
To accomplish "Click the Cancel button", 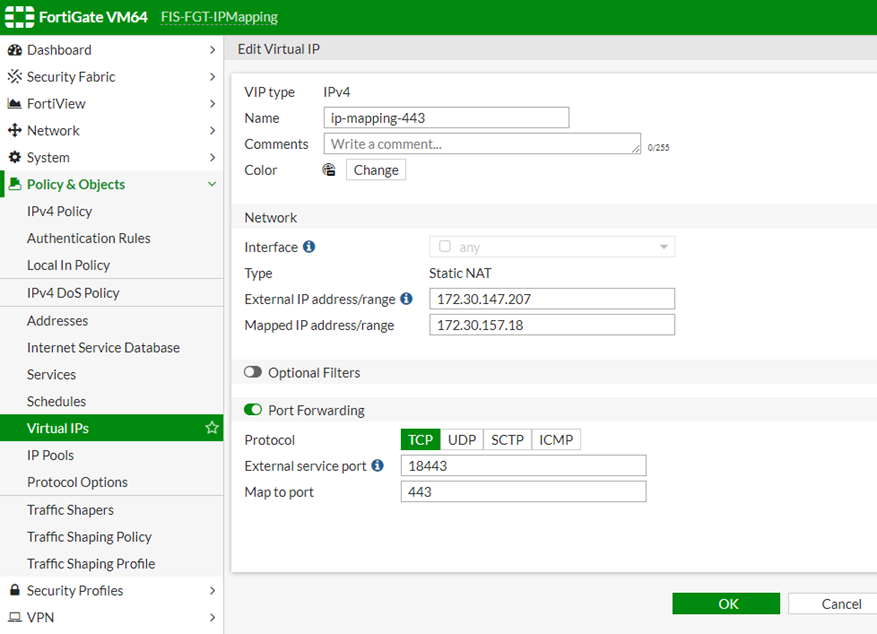I will [832, 604].
